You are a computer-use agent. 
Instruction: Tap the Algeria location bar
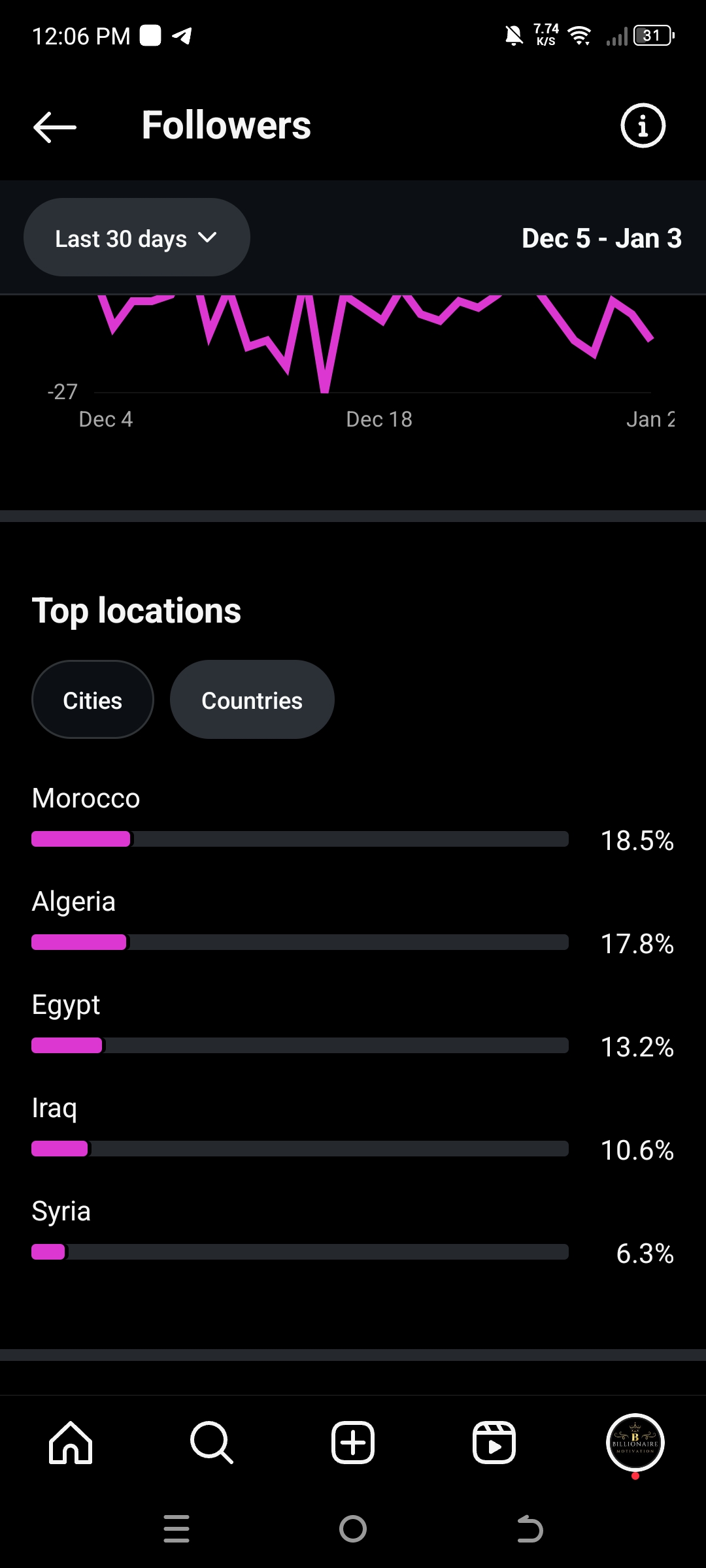[299, 942]
